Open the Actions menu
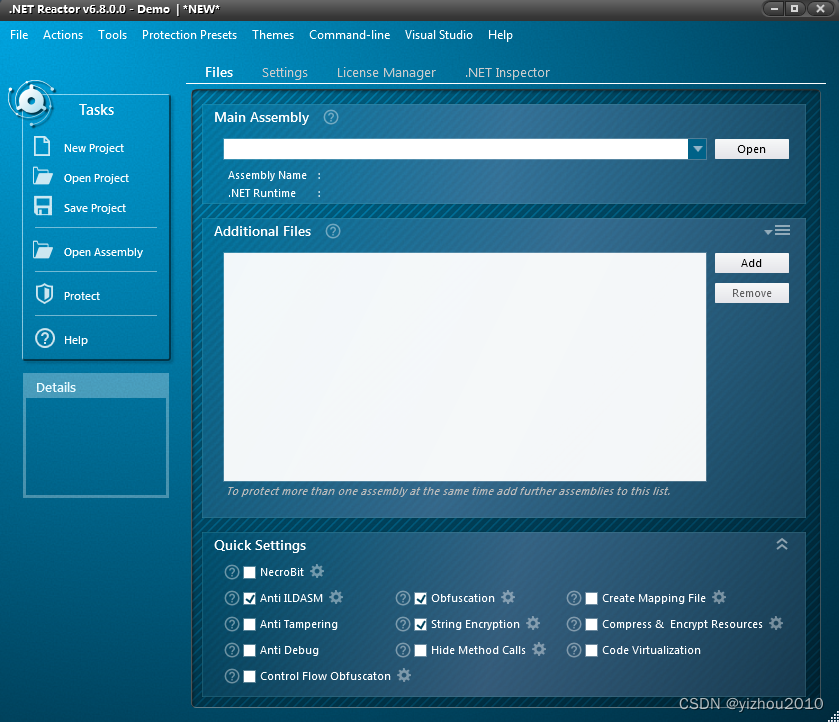Viewport: 839px width, 722px height. coord(63,35)
